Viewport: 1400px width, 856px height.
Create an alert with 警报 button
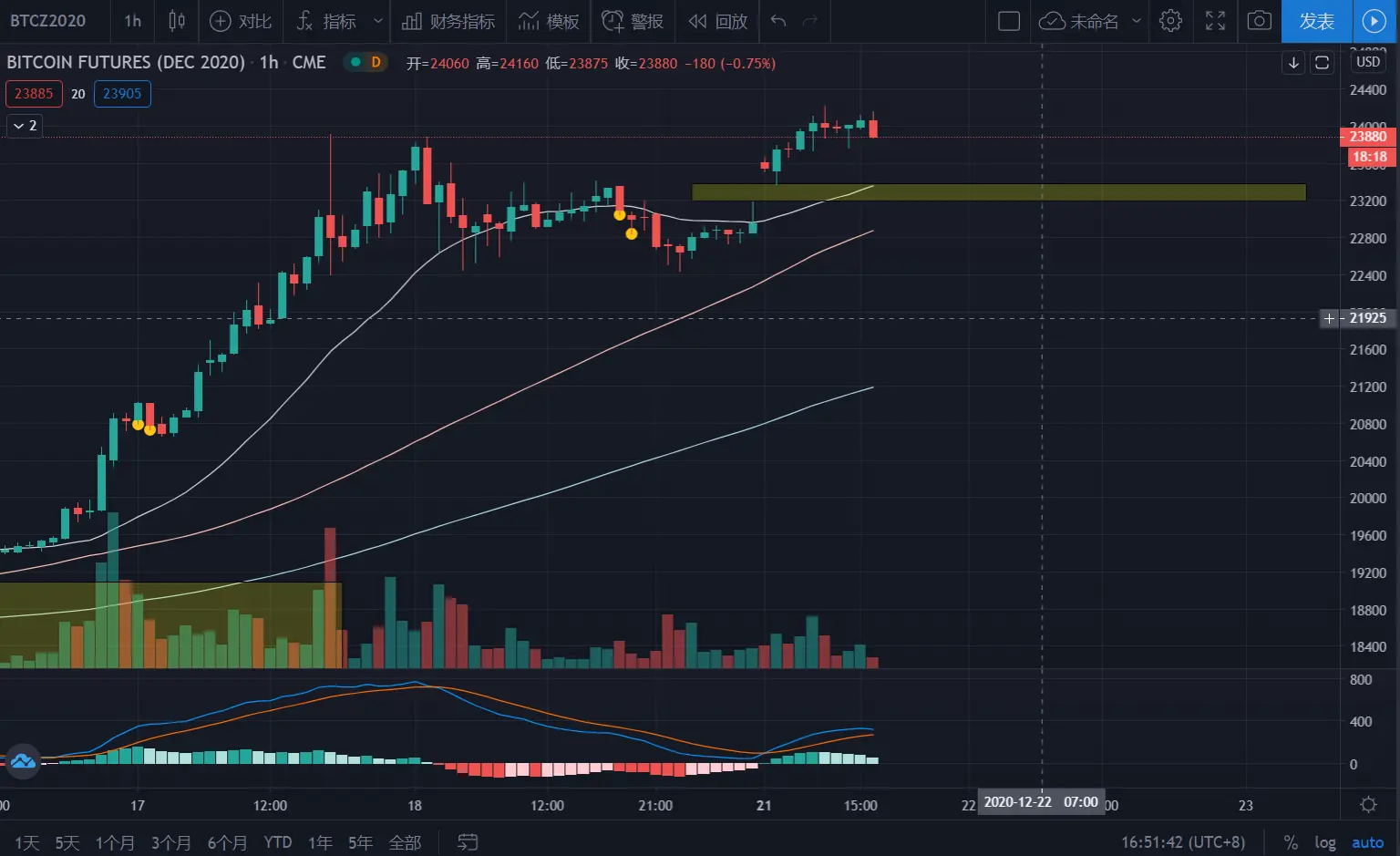tap(633, 21)
